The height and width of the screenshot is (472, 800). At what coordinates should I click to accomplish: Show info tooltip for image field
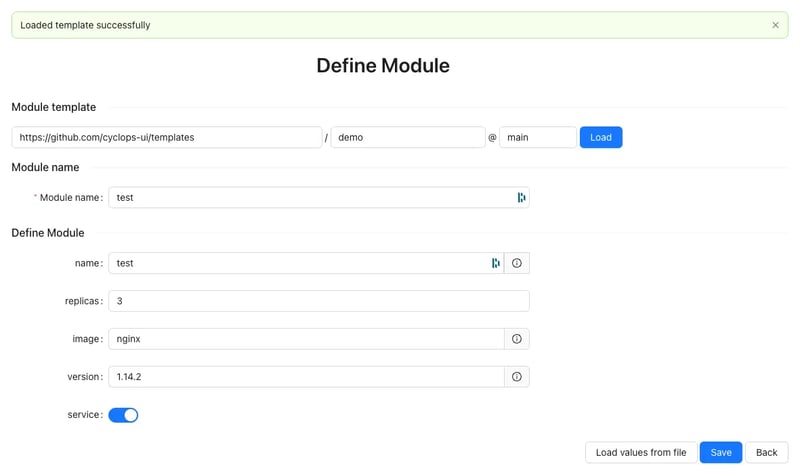(x=517, y=339)
